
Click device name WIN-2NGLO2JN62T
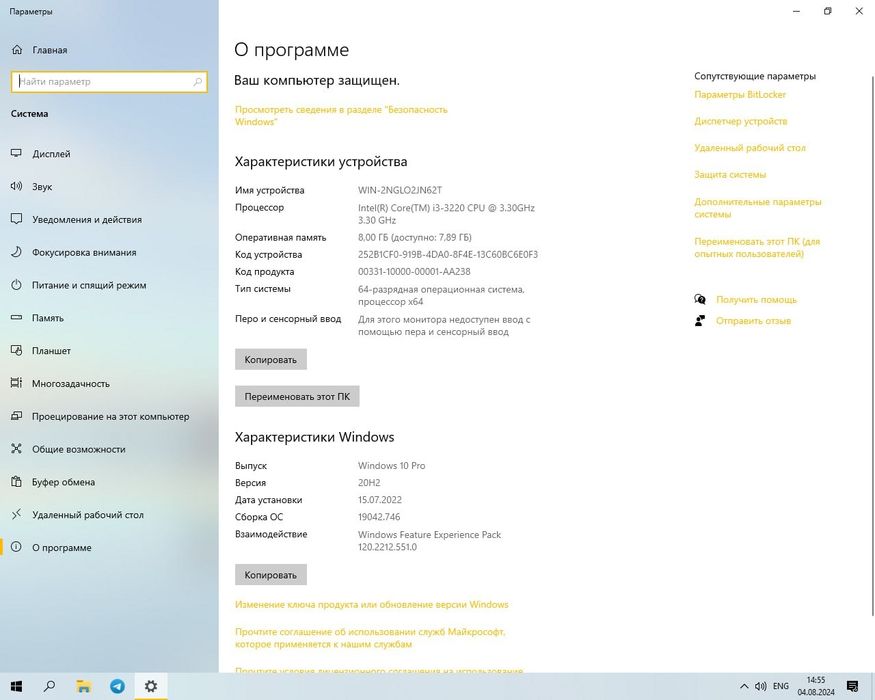pos(400,190)
